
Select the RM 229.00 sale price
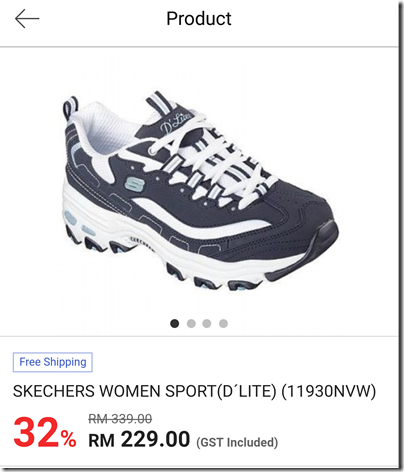click(139, 439)
